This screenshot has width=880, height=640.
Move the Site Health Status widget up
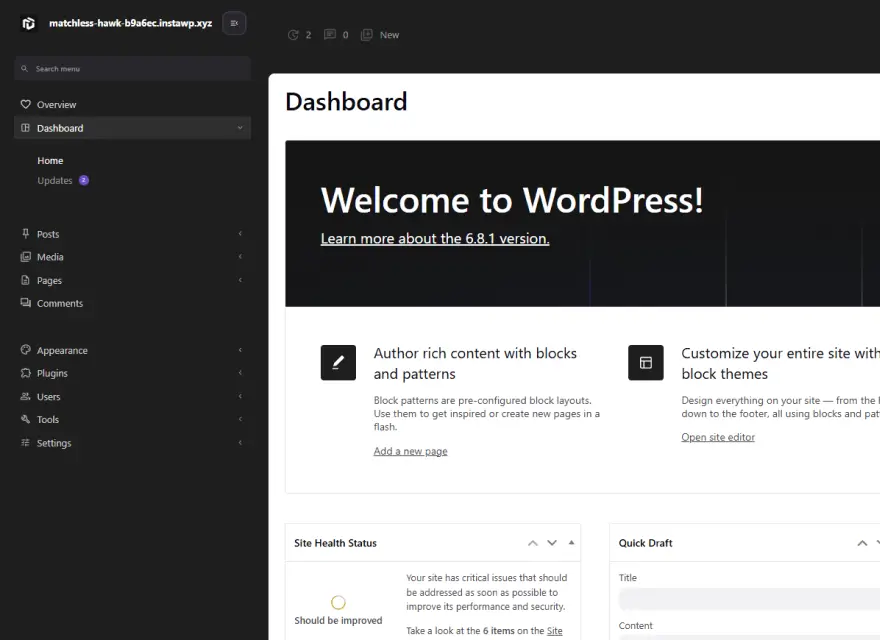pyautogui.click(x=533, y=543)
